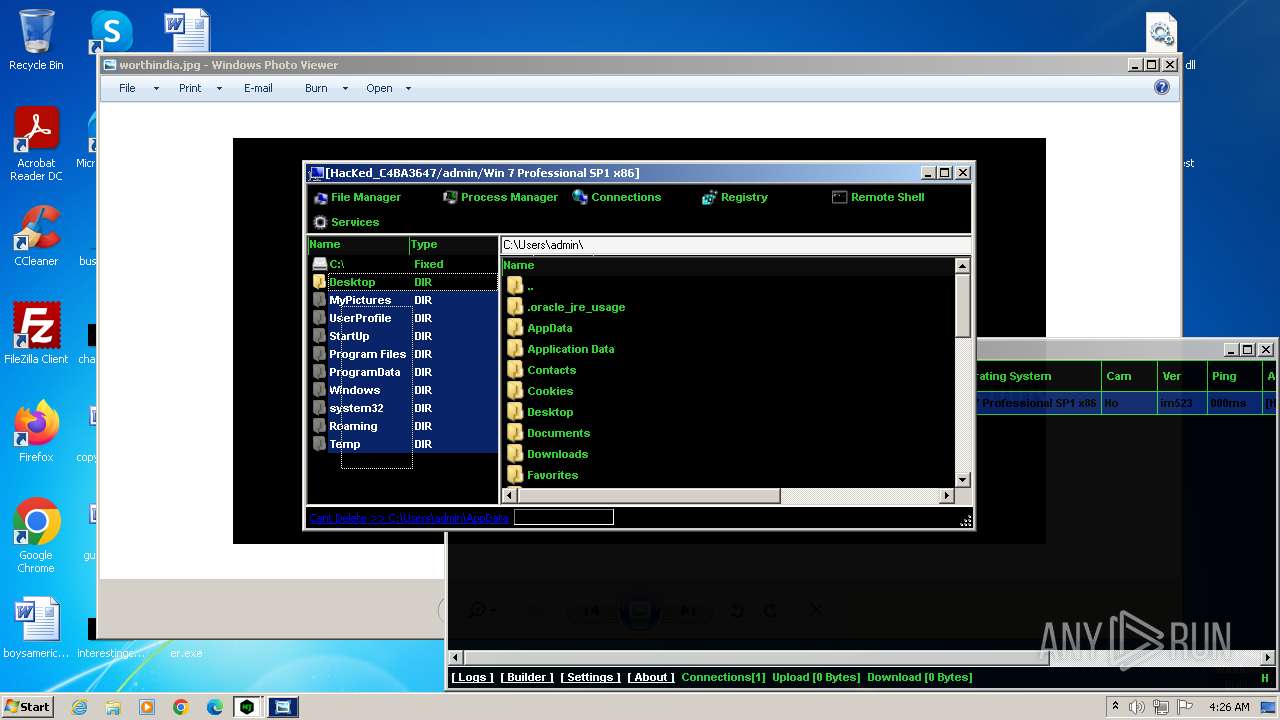Screen dimensions: 1280x720
Task: Open the Remote Shell icon
Action: click(839, 197)
